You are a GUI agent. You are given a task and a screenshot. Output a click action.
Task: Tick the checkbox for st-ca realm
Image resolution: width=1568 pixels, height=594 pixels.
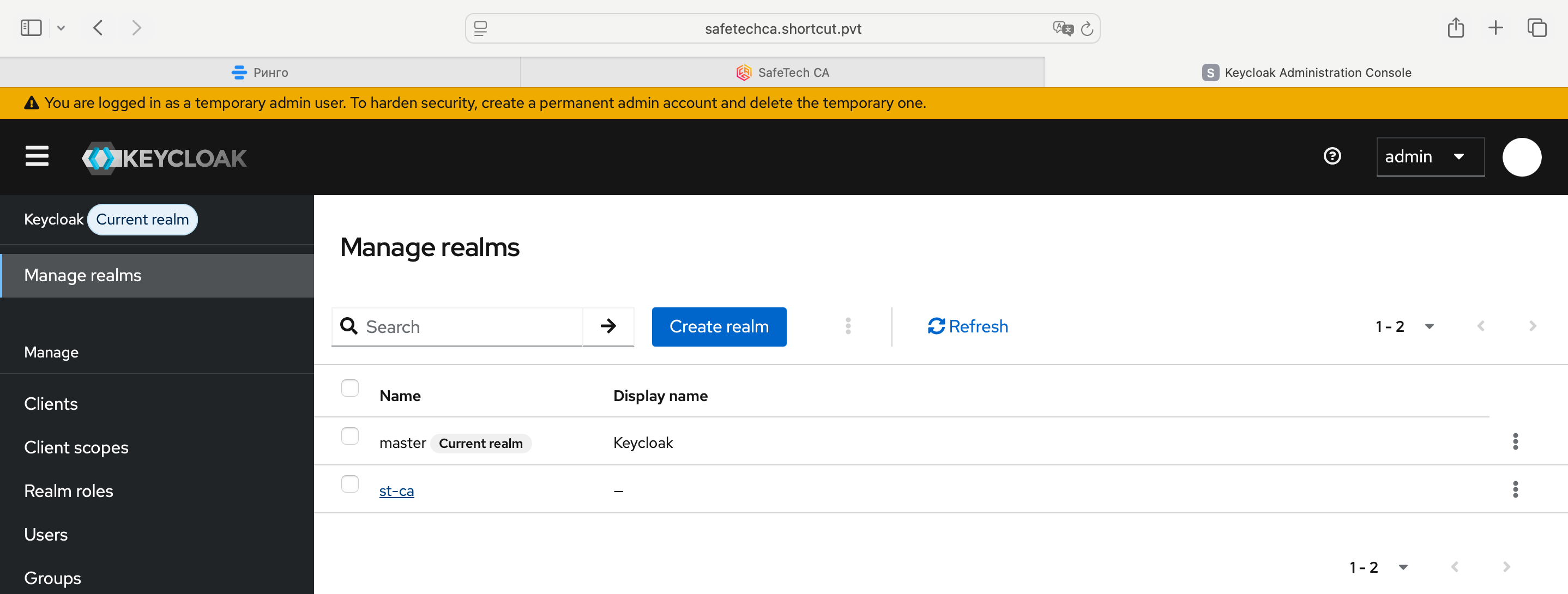[x=350, y=484]
